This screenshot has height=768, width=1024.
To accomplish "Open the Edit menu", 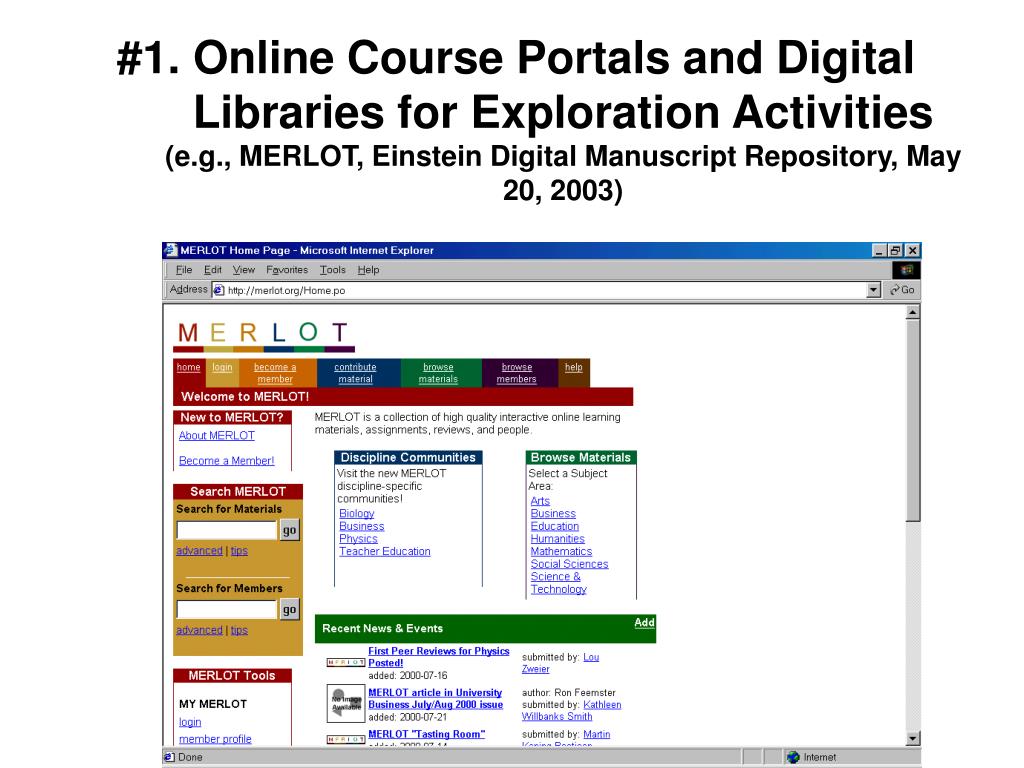I will click(x=212, y=270).
